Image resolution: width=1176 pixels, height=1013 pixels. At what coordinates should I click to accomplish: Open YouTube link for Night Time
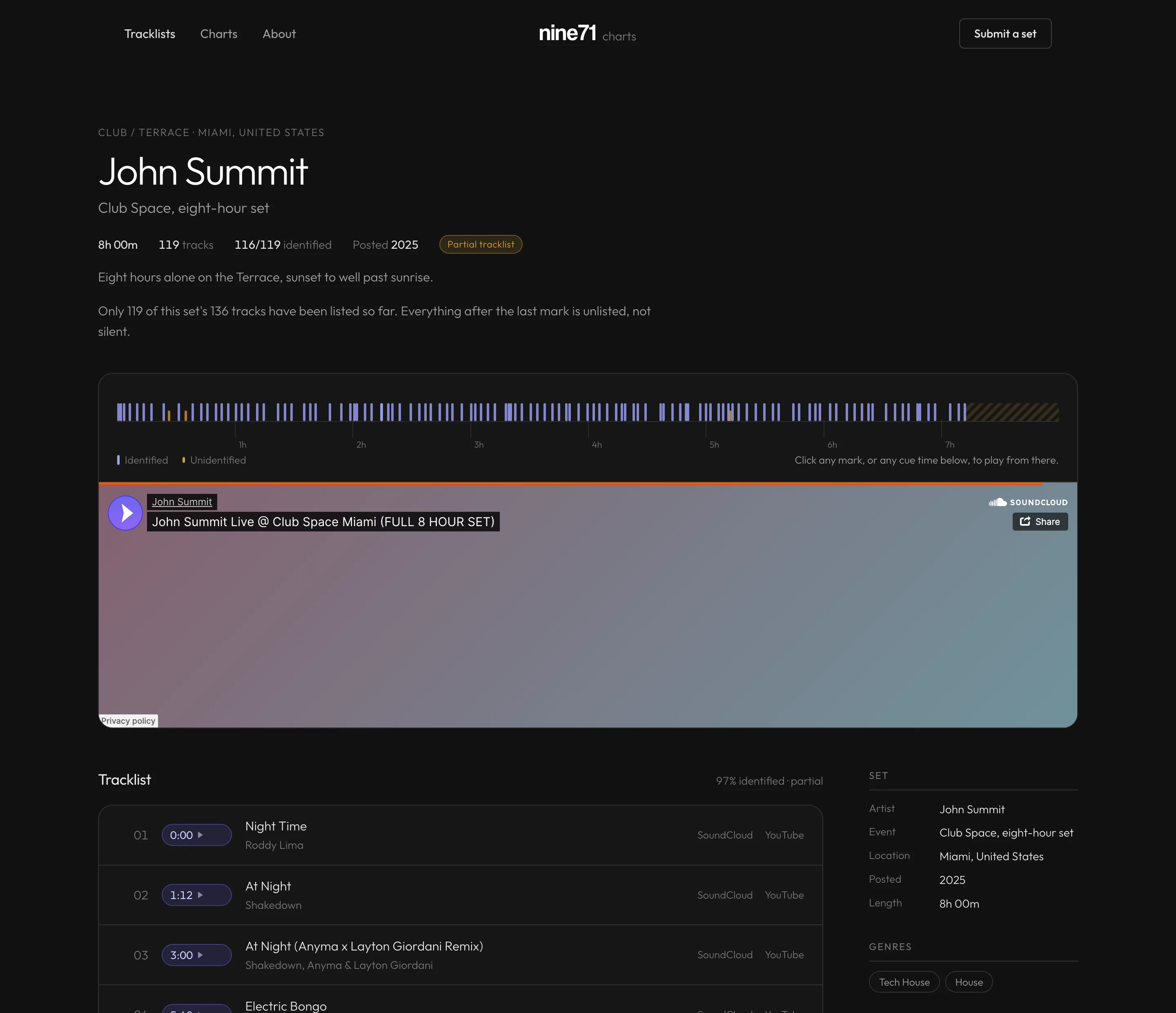[784, 835]
